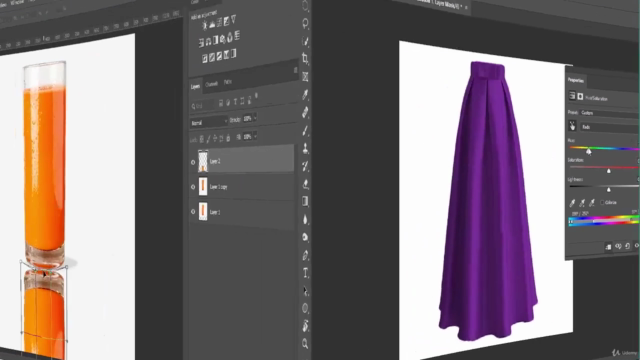
Task: Select the Frame tool
Action: tap(305, 77)
